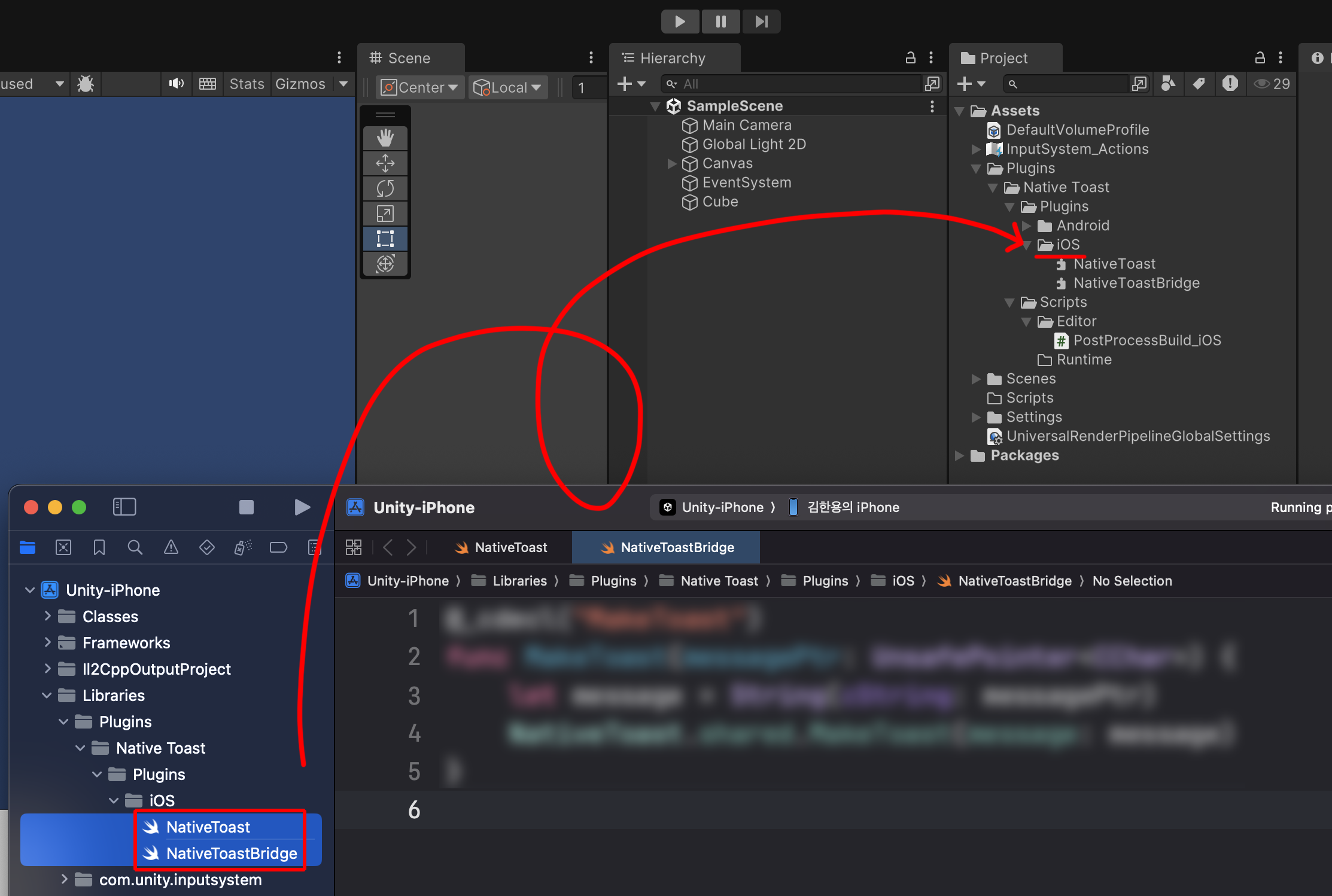Image resolution: width=1332 pixels, height=896 pixels.
Task: Select the Rect transform tool
Action: click(x=385, y=239)
